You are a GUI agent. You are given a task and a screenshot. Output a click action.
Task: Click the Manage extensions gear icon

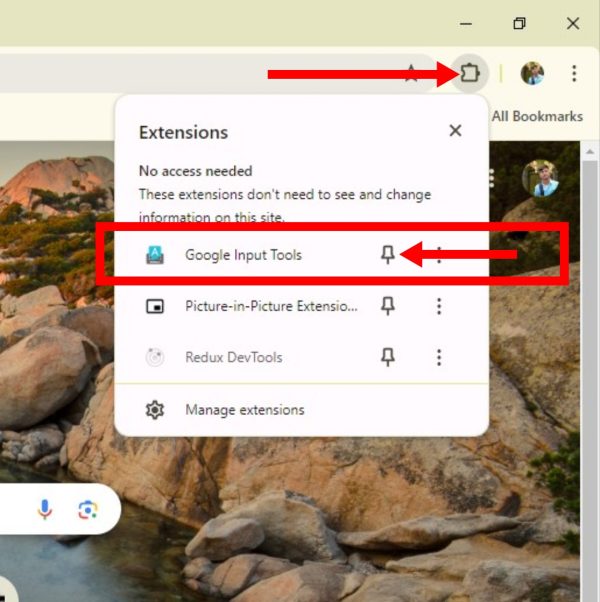pyautogui.click(x=155, y=410)
